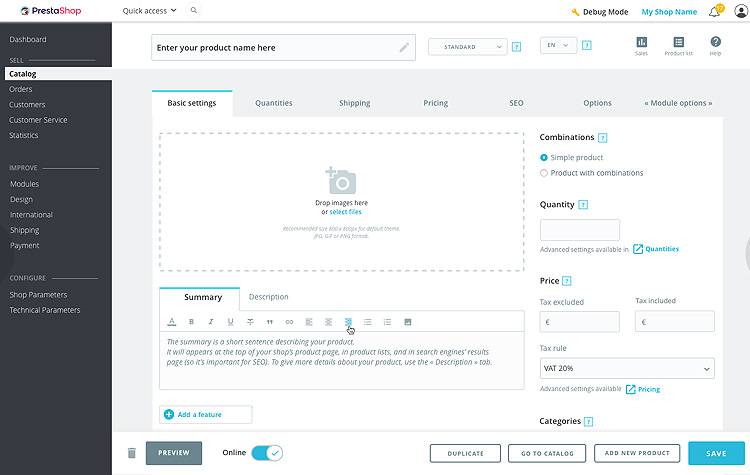This screenshot has width=750, height=475.
Task: Toggle strikethrough formatting in summary editor
Action: [250, 322]
